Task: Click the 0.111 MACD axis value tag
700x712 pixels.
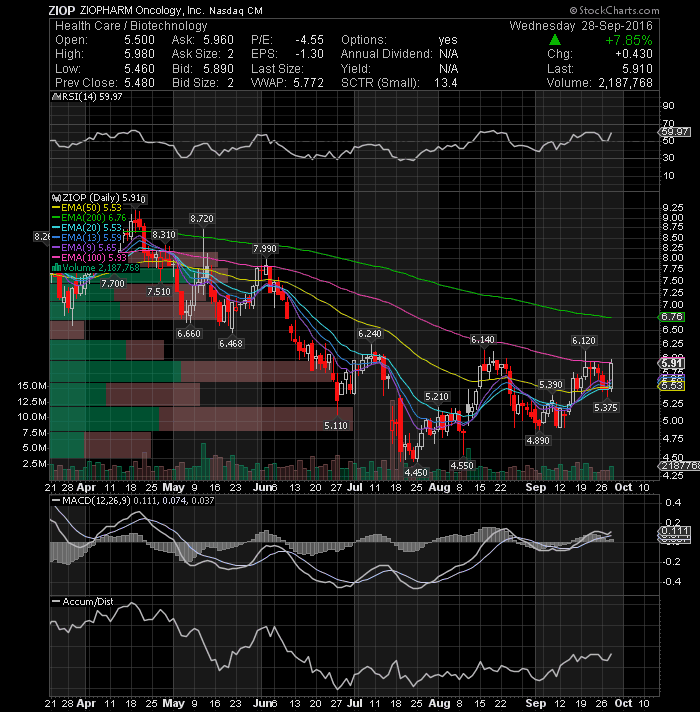Action: pos(674,531)
